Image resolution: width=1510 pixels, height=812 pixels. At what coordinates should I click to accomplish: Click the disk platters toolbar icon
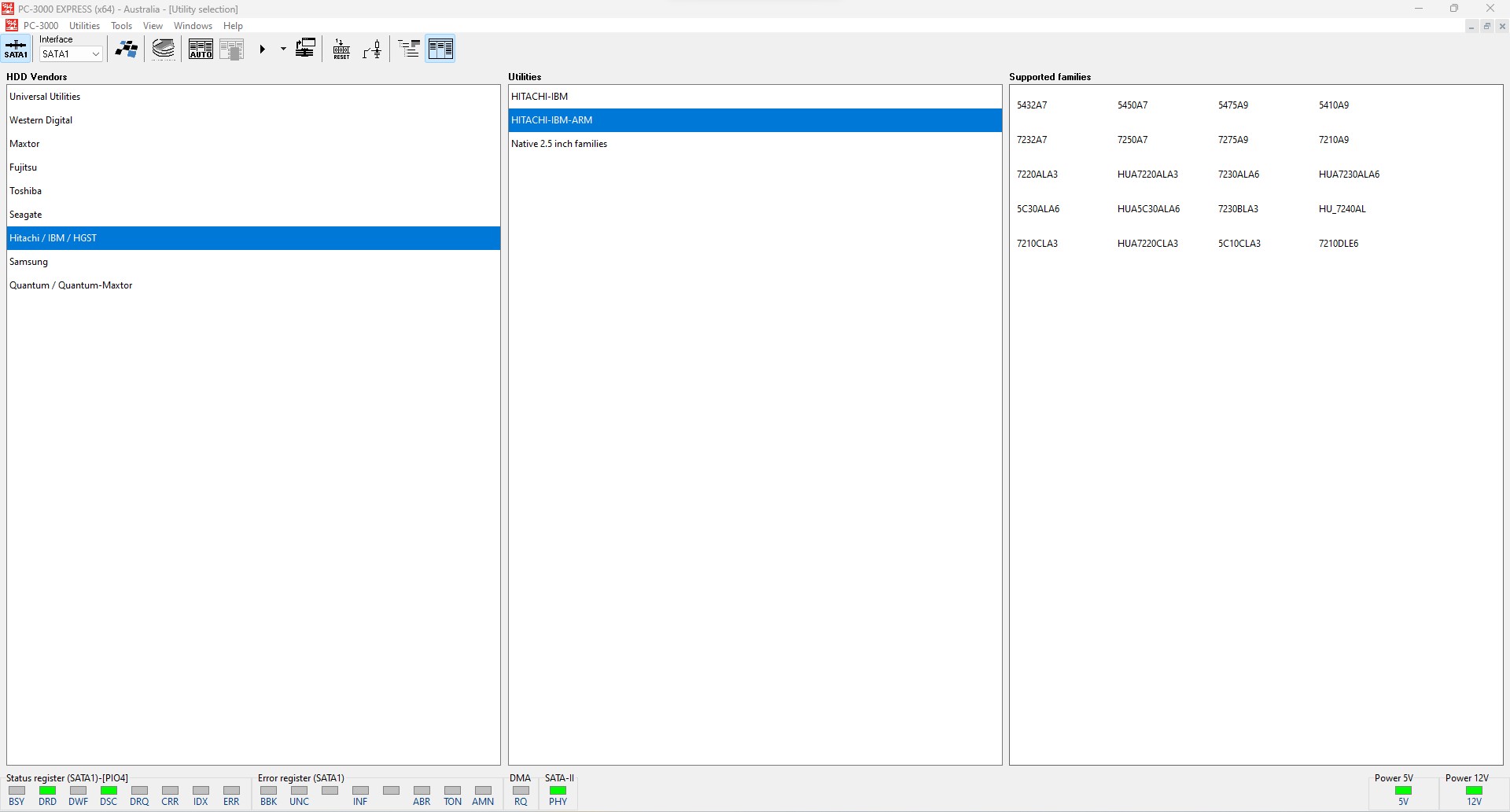[164, 49]
